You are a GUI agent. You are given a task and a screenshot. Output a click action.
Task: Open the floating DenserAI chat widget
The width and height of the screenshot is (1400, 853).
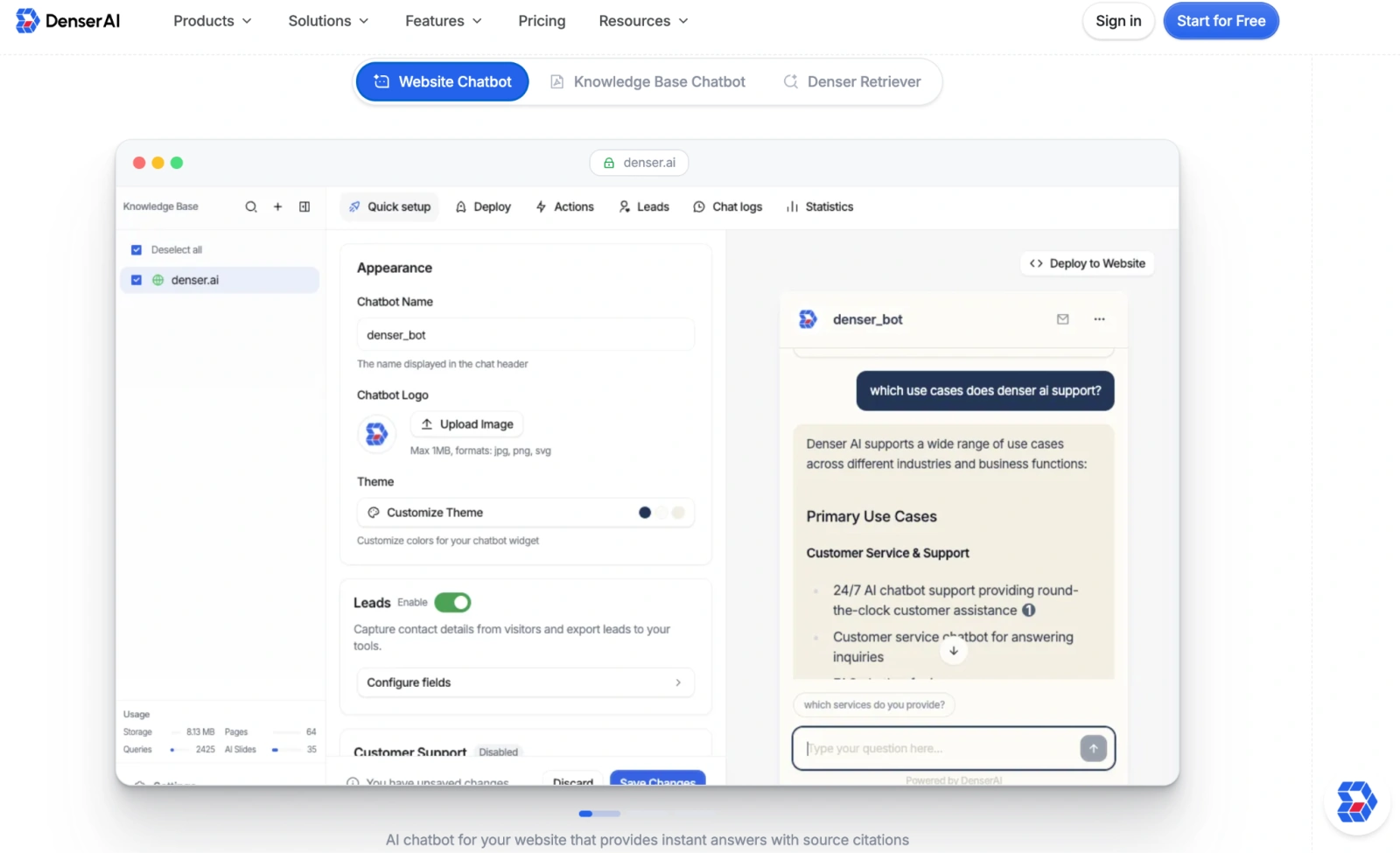coord(1356,801)
